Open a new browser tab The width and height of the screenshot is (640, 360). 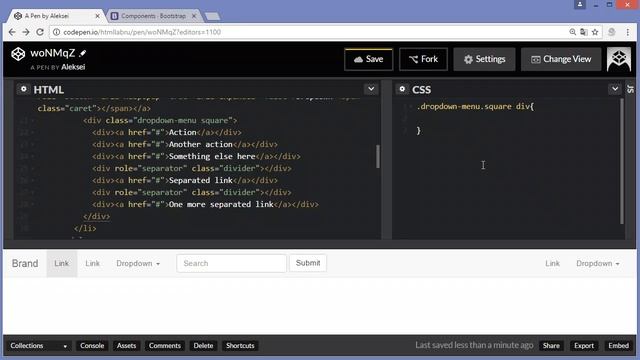tap(212, 16)
